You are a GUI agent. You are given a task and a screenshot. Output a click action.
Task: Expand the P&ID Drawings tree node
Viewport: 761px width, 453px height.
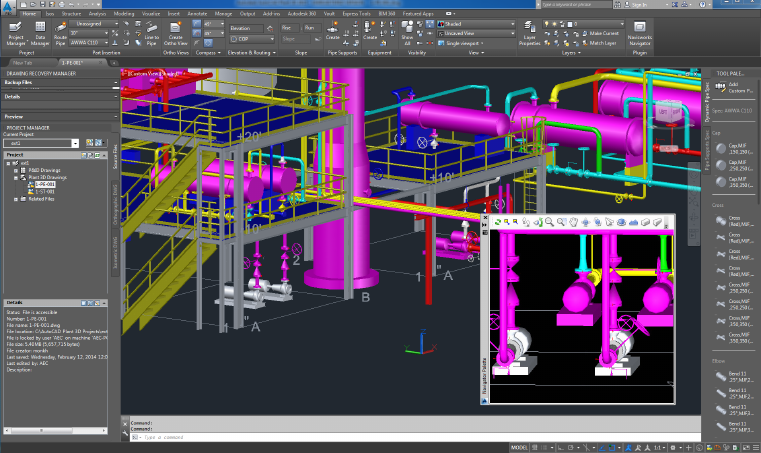point(15,170)
